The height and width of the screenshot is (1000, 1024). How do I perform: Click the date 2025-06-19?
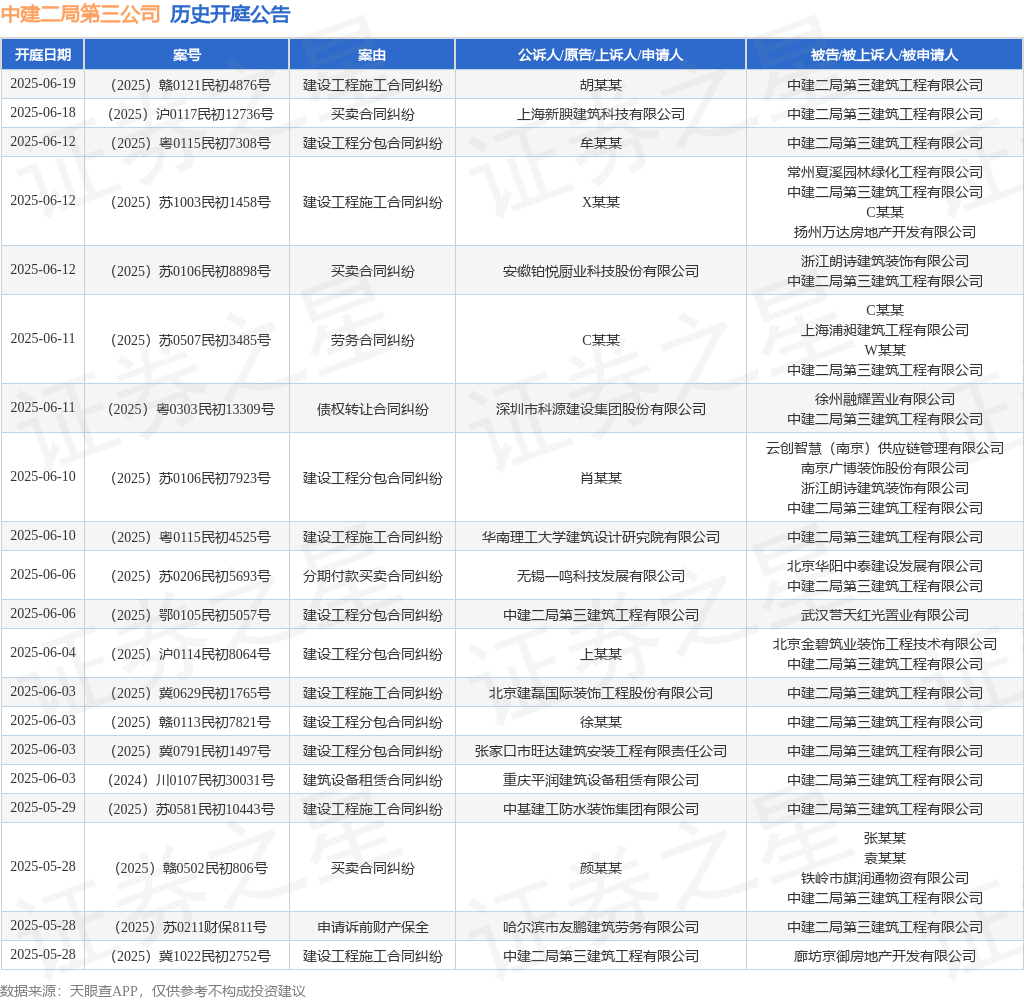click(43, 84)
